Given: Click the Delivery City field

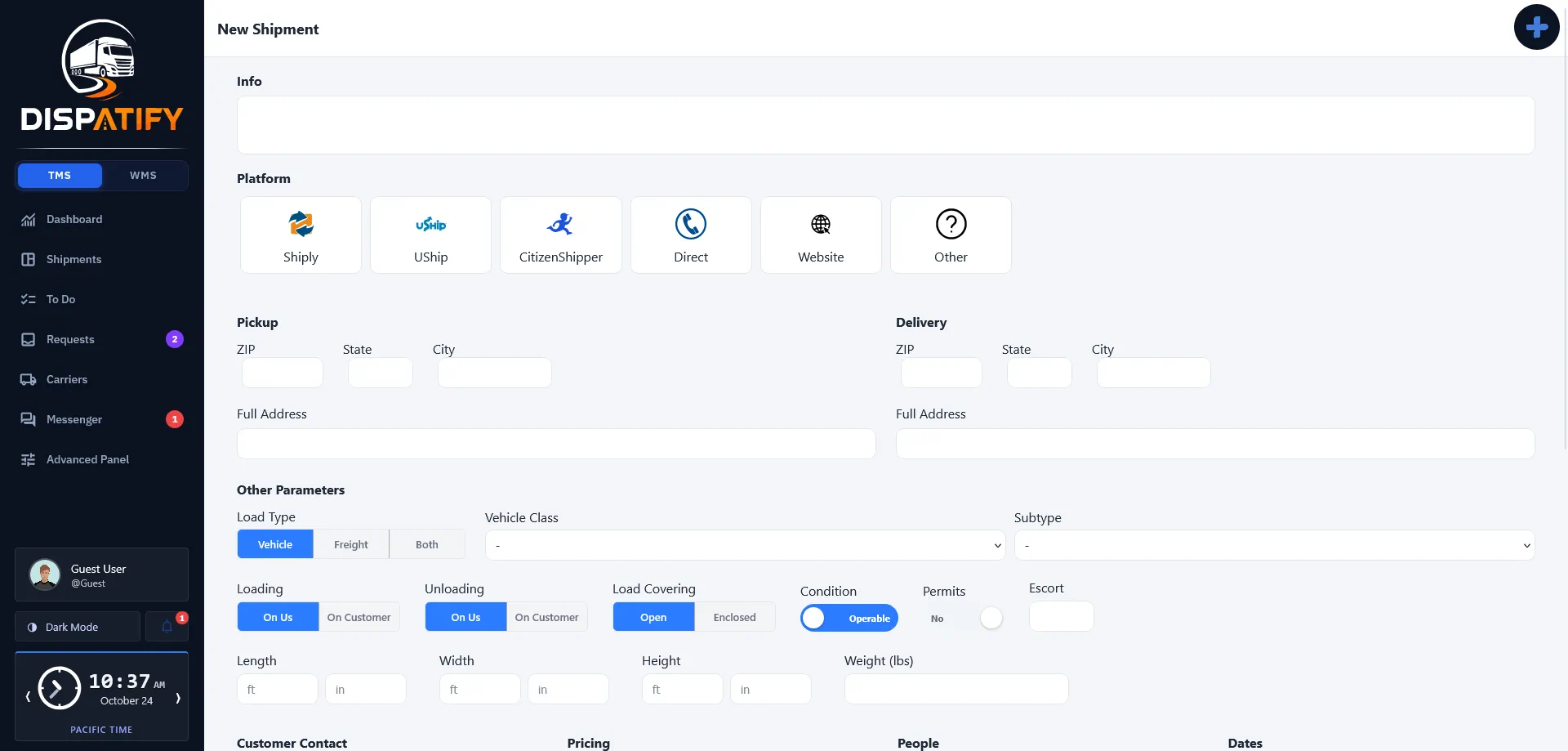Looking at the screenshot, I should click(x=1154, y=373).
